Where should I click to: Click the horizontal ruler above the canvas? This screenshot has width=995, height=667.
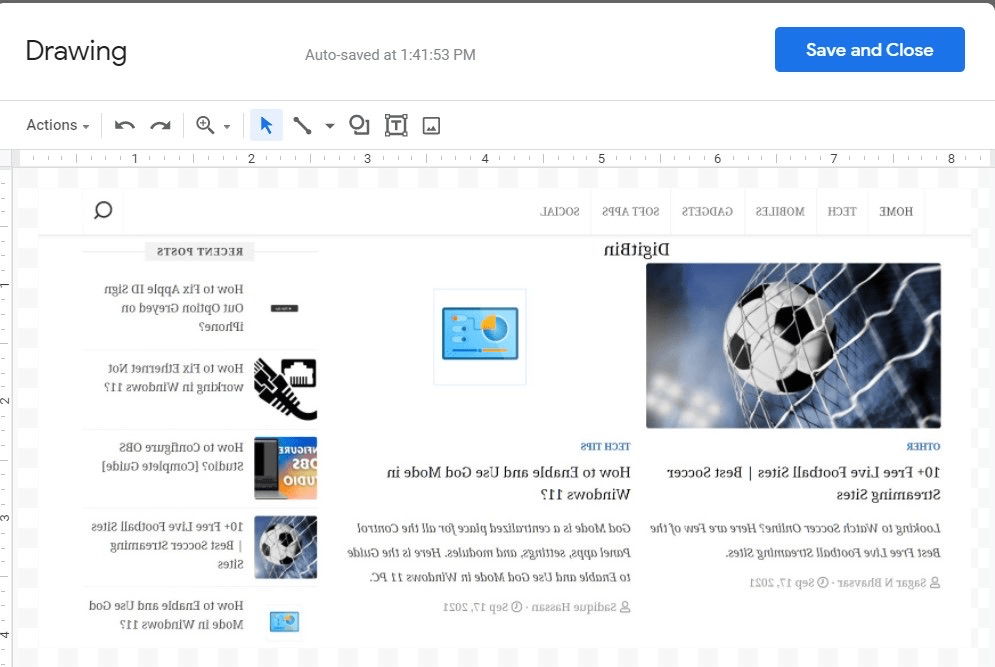coord(500,158)
